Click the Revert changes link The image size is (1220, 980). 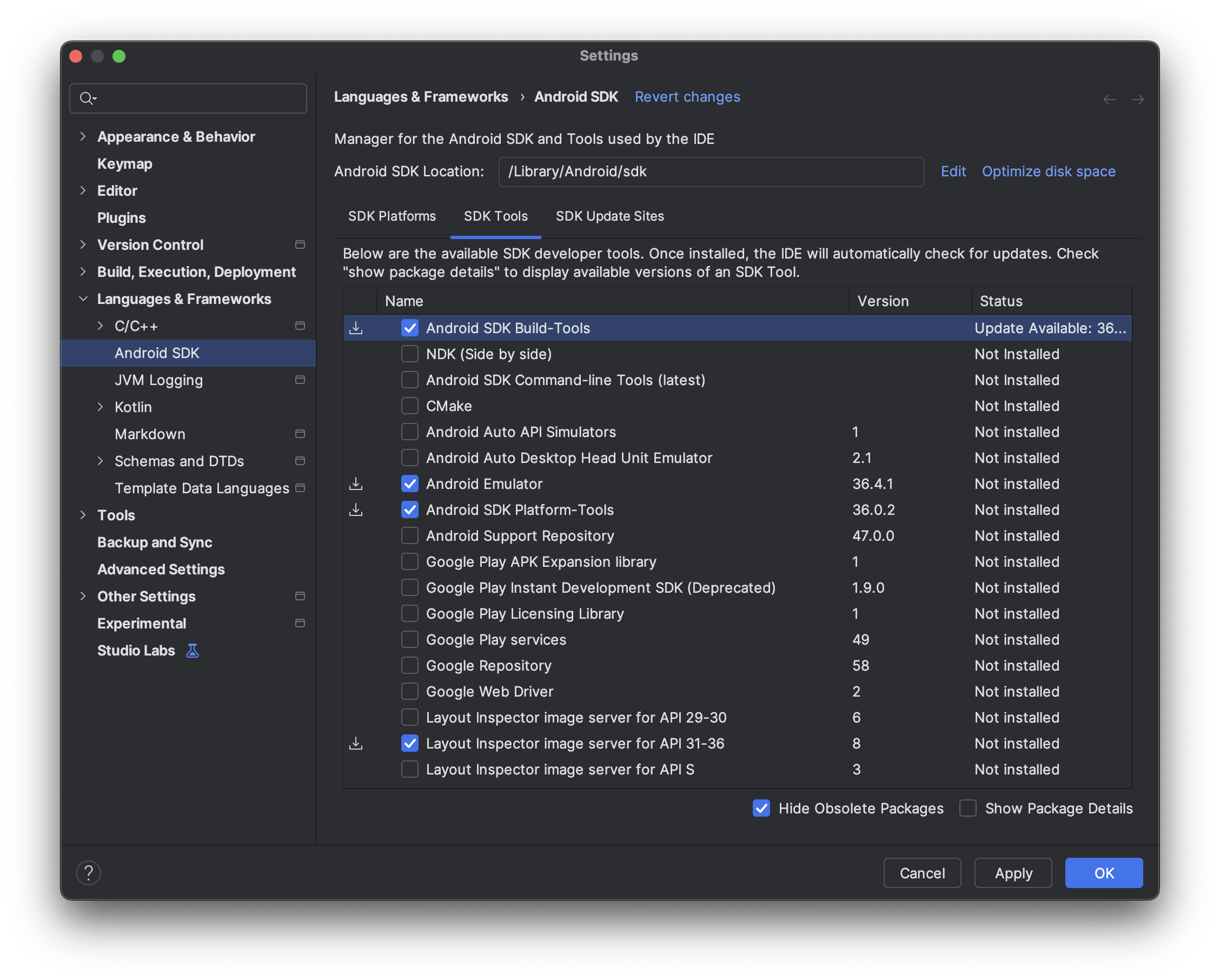click(x=687, y=97)
